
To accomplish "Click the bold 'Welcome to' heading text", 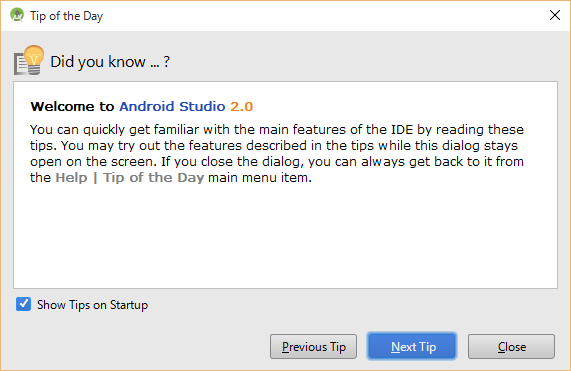I will 72,106.
